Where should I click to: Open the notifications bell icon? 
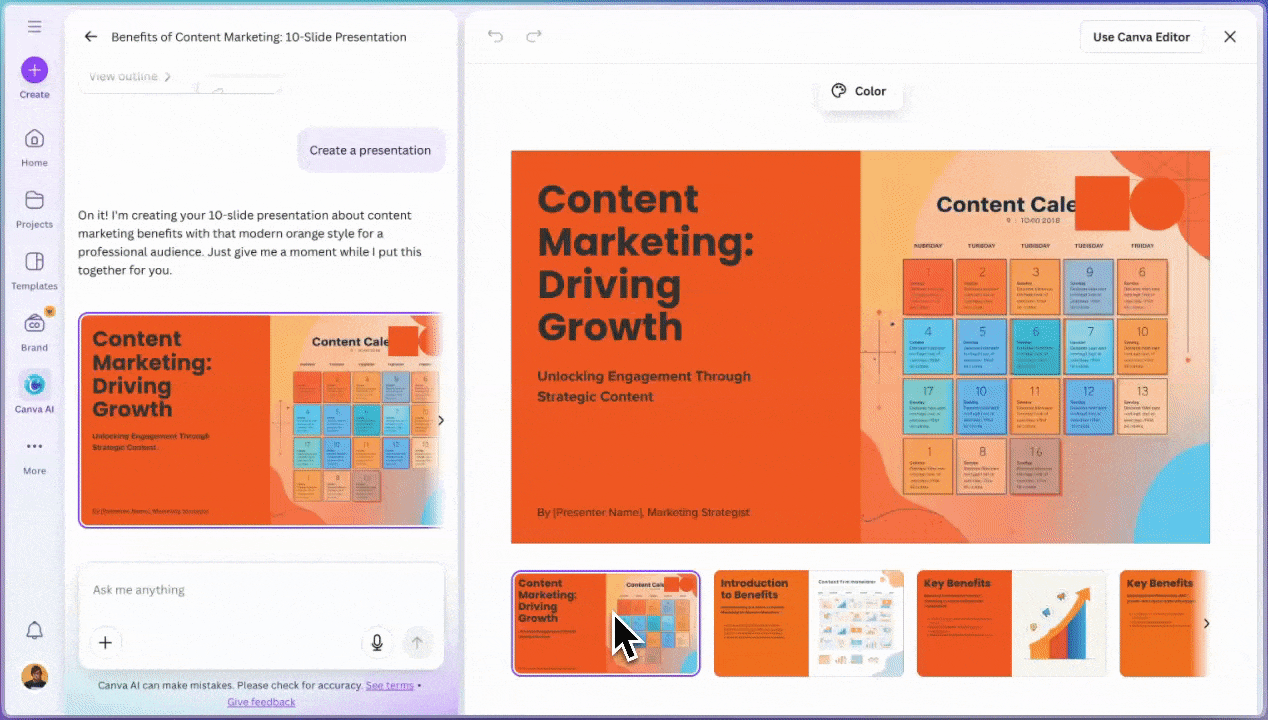[x=34, y=630]
